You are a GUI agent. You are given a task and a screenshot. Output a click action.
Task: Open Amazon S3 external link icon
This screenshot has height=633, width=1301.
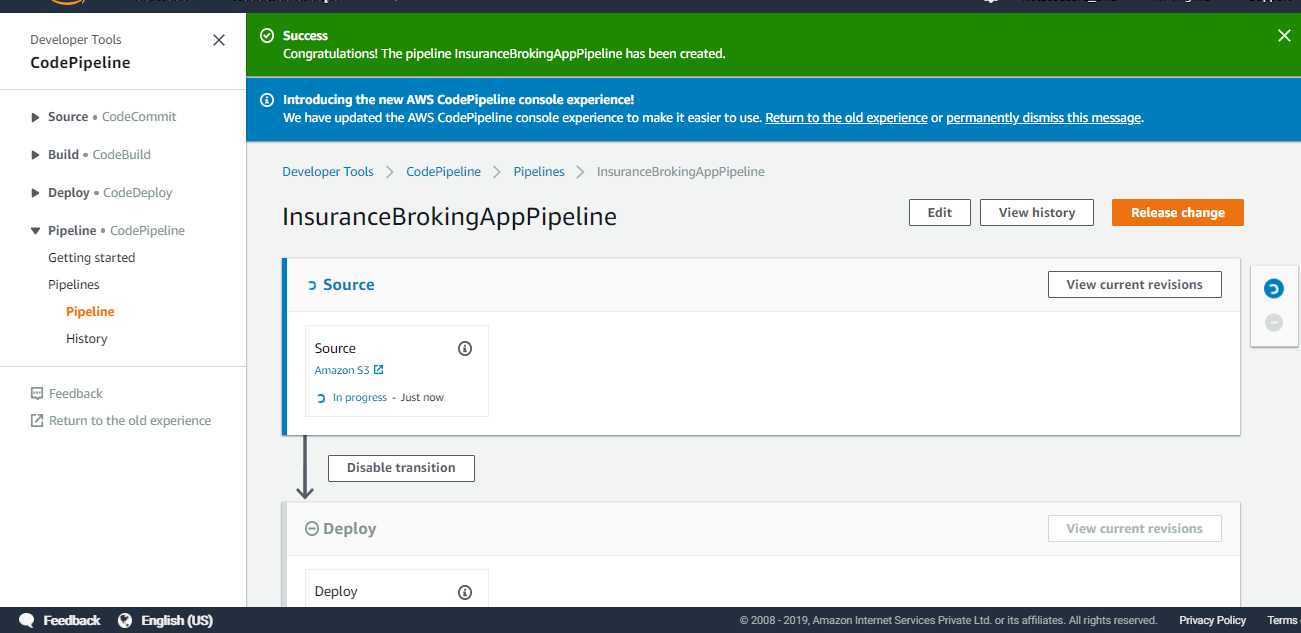click(x=378, y=370)
